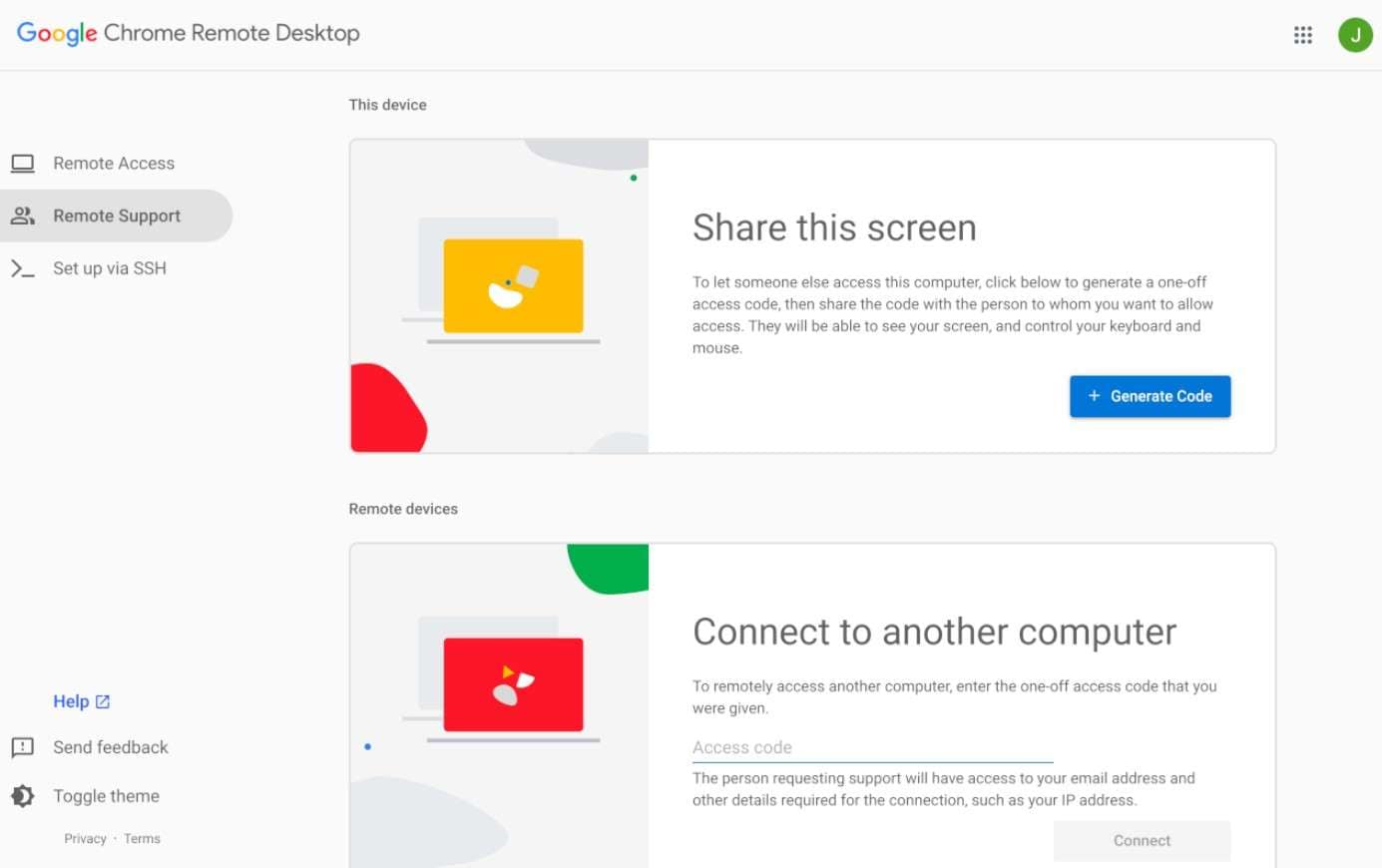Click the Chrome Remote Desktop title text
Viewport: 1382px width, 868px height.
point(231,33)
